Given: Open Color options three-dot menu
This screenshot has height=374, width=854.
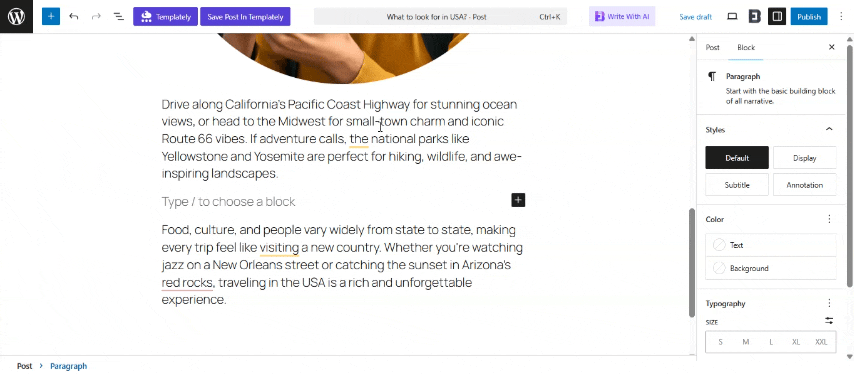Looking at the screenshot, I should click(x=829, y=219).
